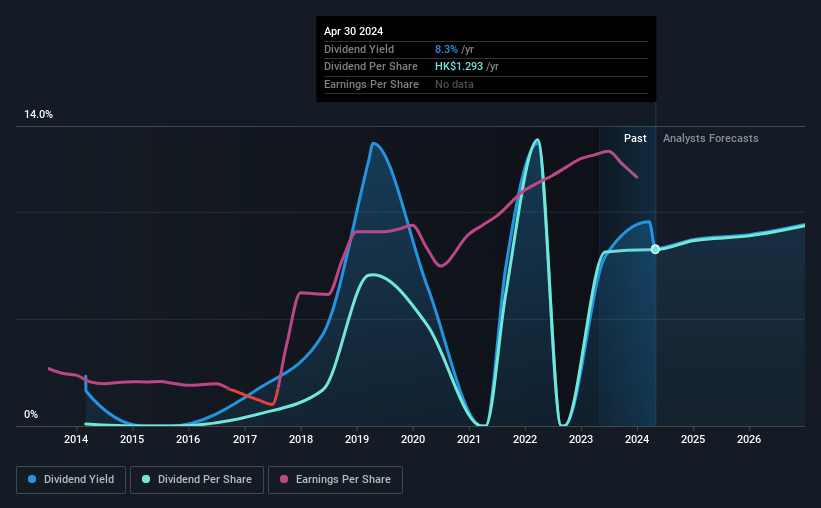Click the 2020 x-axis label
Screen dimensions: 821x508
click(413, 439)
